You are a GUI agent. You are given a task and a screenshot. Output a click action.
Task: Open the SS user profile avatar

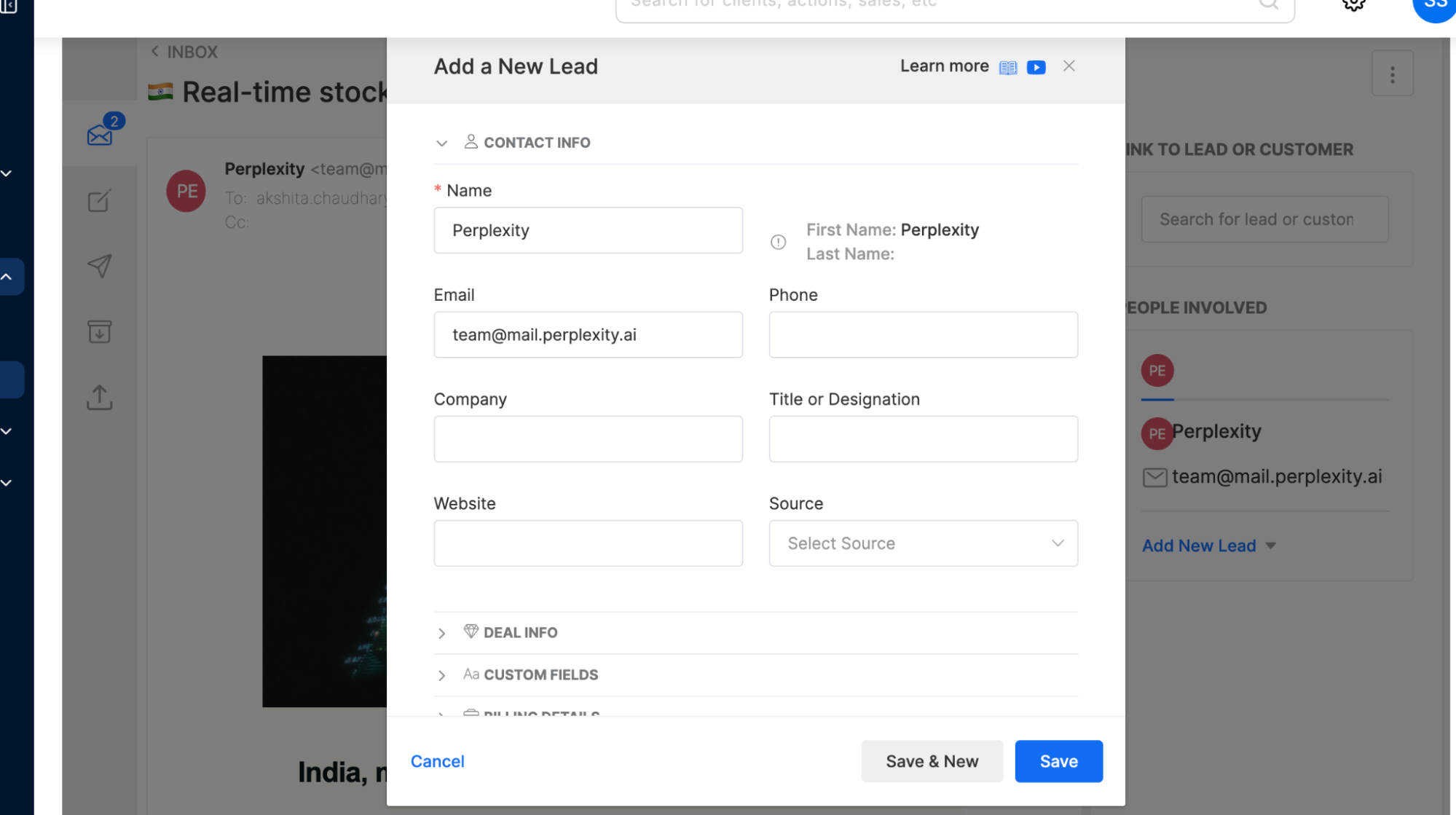1434,6
